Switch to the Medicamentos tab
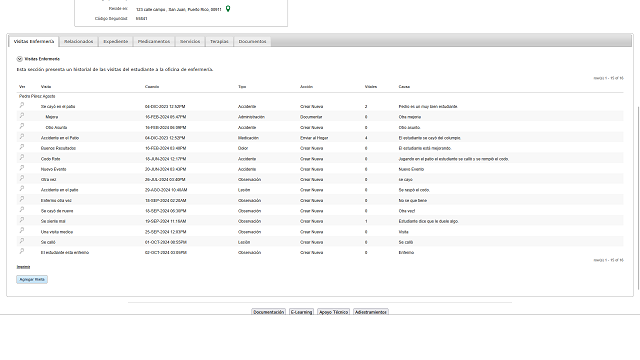The image size is (640, 360). click(x=154, y=42)
